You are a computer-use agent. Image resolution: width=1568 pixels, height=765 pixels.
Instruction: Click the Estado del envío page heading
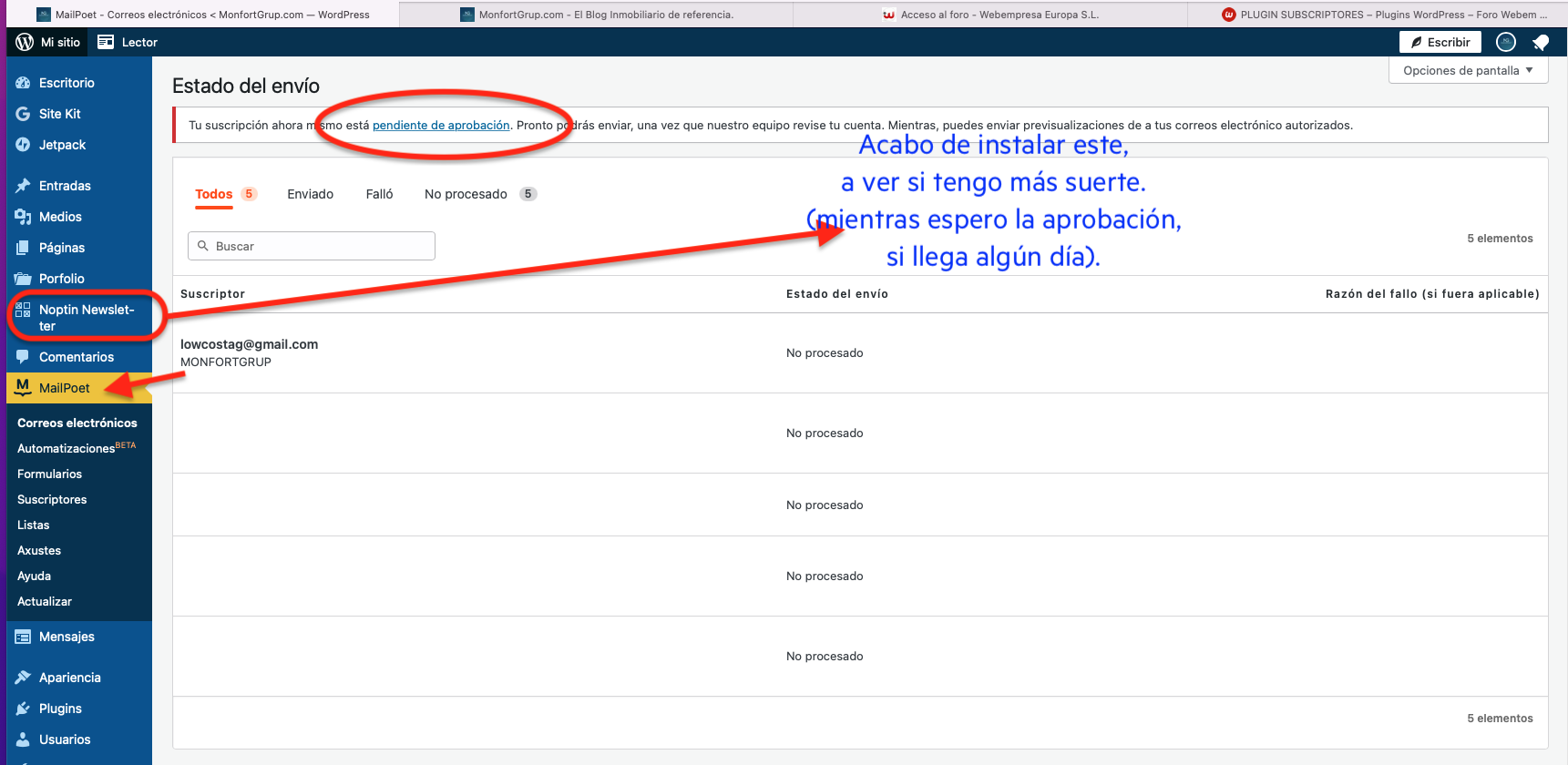point(246,86)
